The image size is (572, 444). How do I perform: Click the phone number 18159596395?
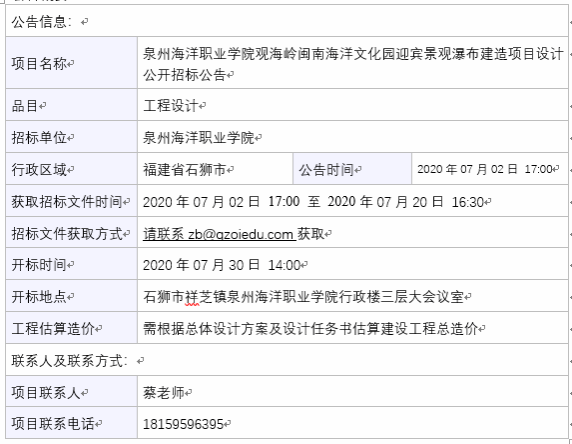pos(183,424)
